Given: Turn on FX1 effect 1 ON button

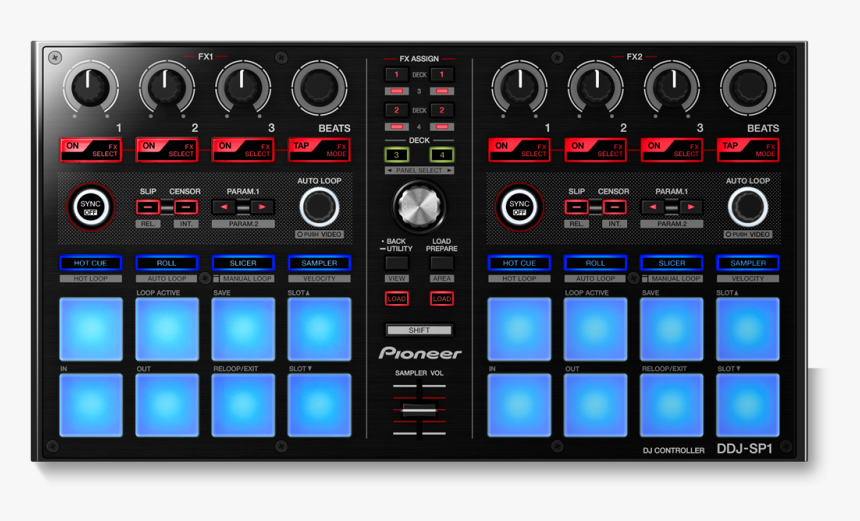Looking at the screenshot, I should click(91, 150).
